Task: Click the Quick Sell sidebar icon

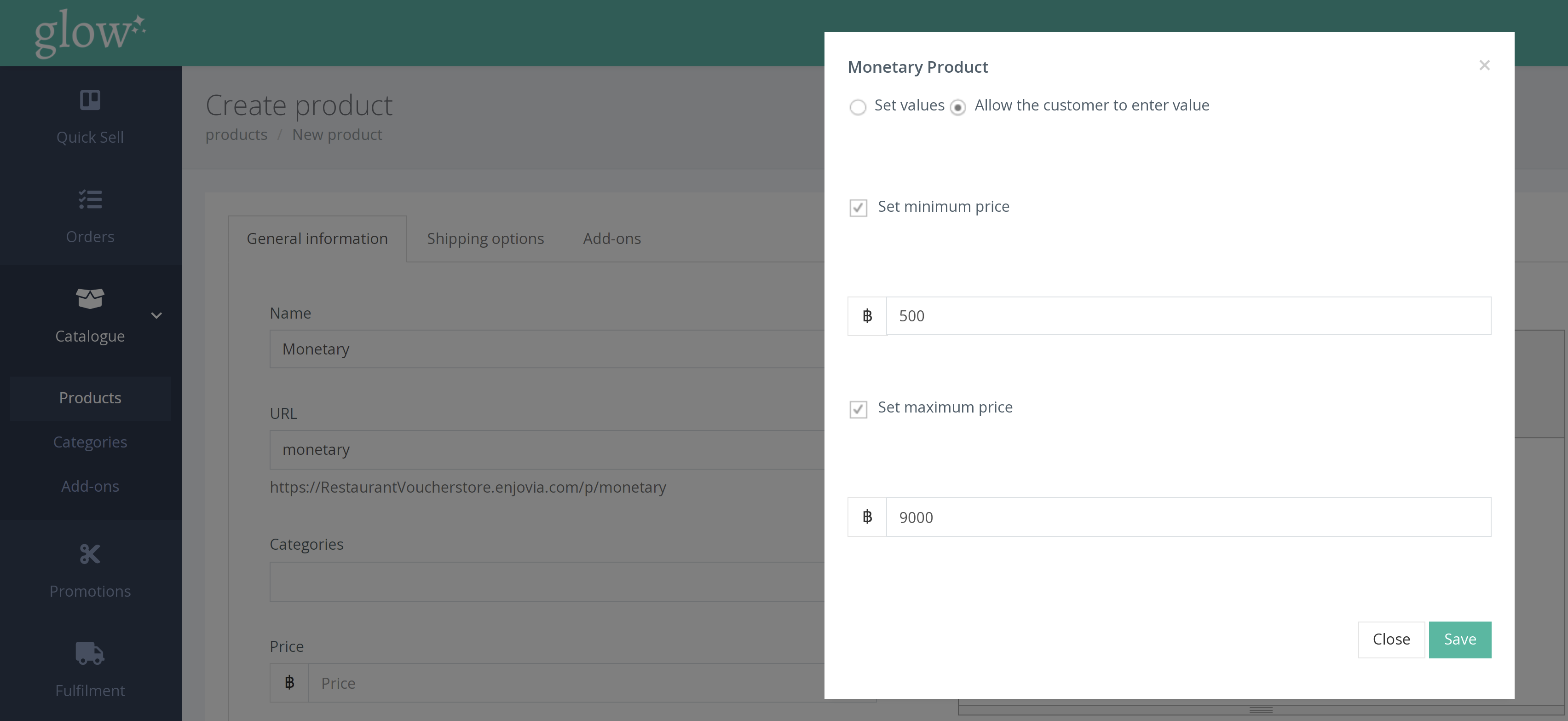Action: pyautogui.click(x=90, y=100)
